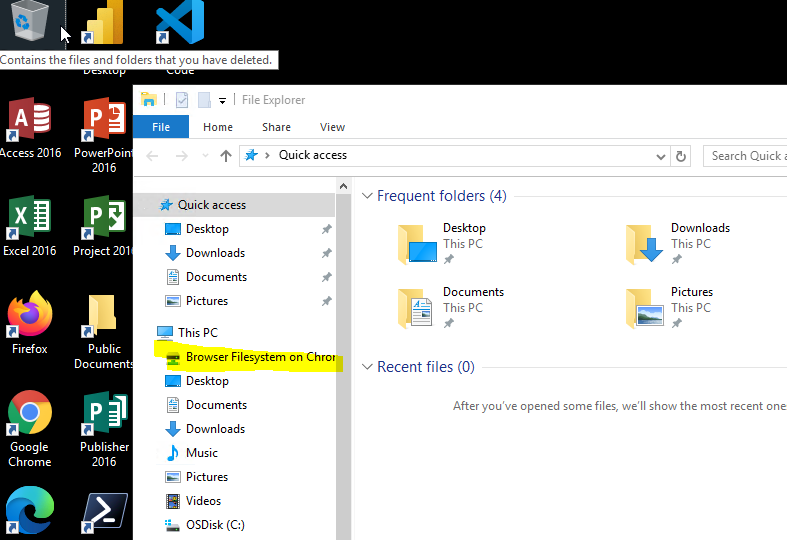The image size is (787, 540).
Task: Open the Publisher 2016 desktop icon
Action: 104,429
